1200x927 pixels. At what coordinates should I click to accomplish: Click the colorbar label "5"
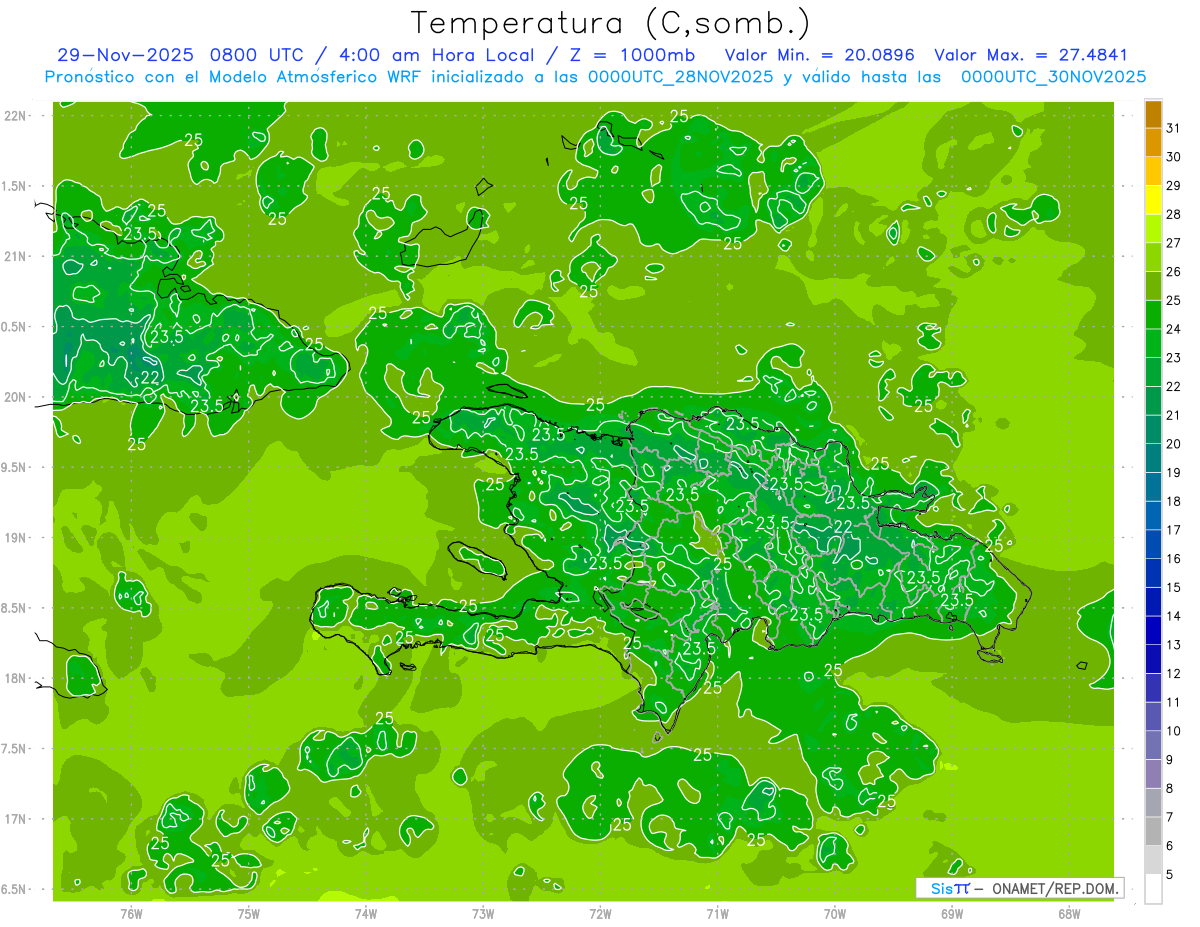point(1170,875)
